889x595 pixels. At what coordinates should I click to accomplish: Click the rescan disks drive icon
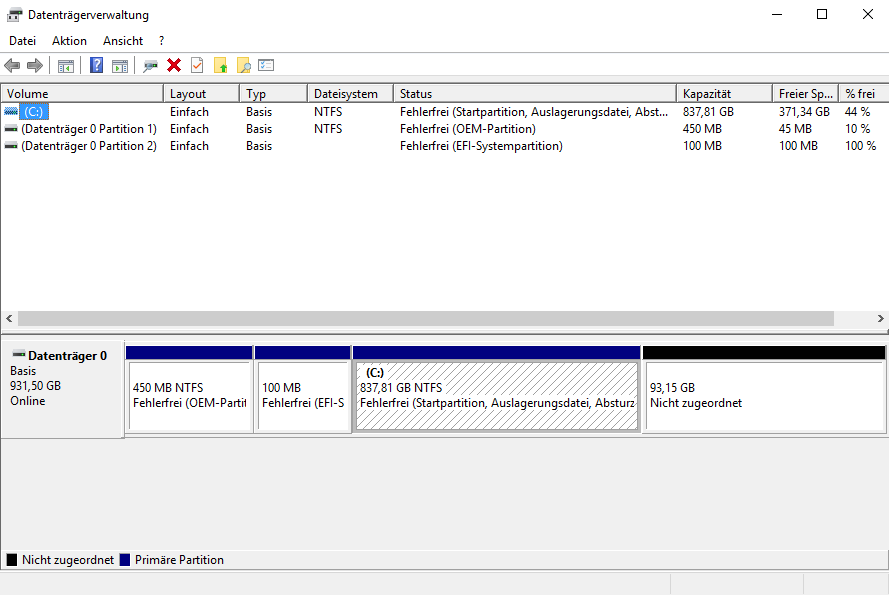point(150,66)
